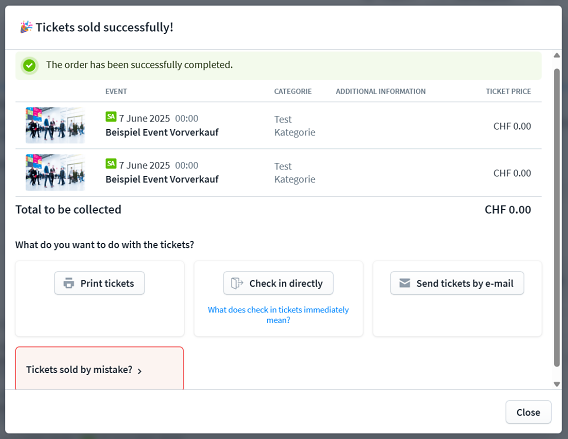Viewport: 568px width, 439px height.
Task: Click the Tickets sold by mistake panel
Action: (x=100, y=368)
